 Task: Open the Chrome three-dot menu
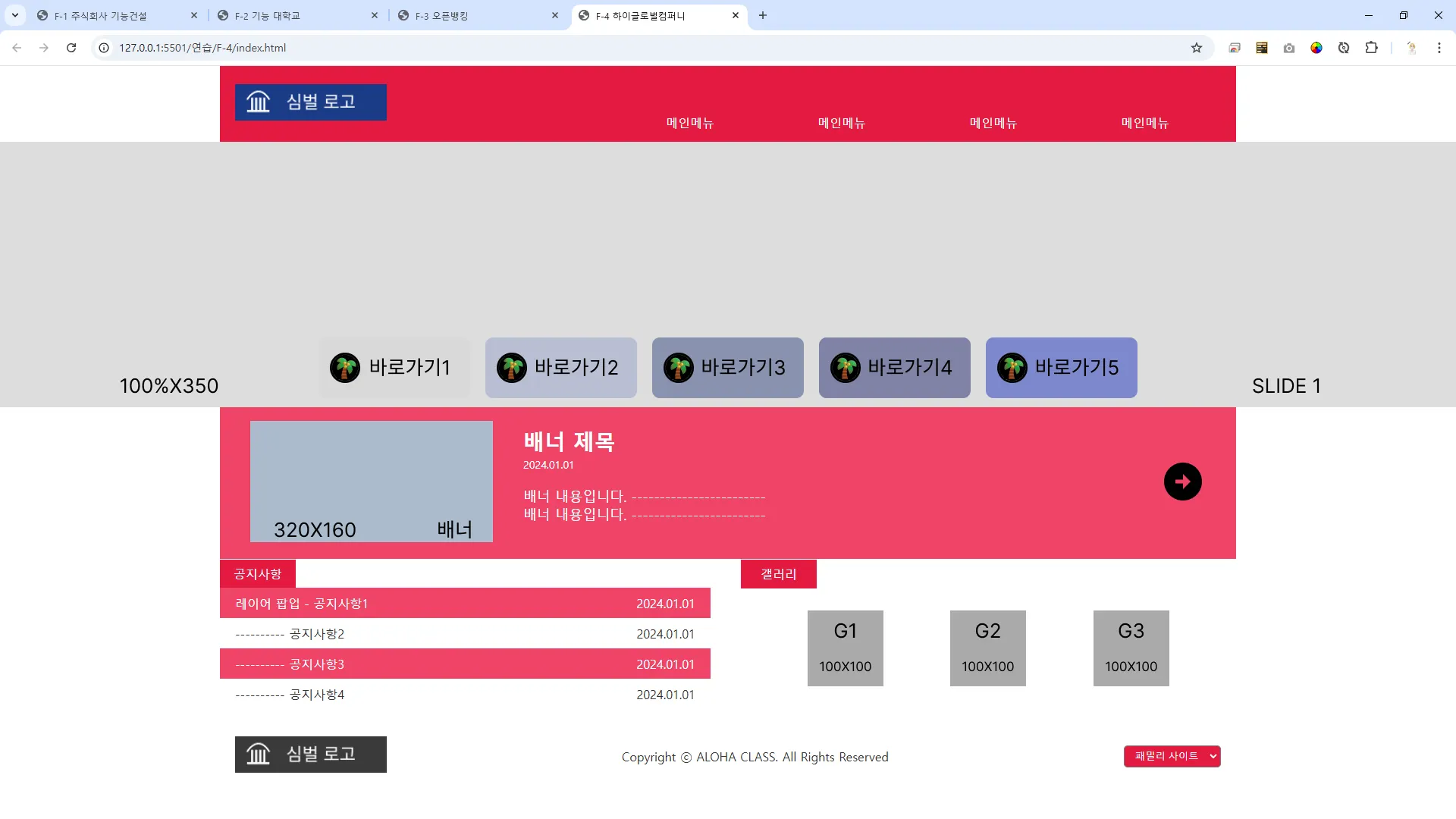click(1439, 48)
